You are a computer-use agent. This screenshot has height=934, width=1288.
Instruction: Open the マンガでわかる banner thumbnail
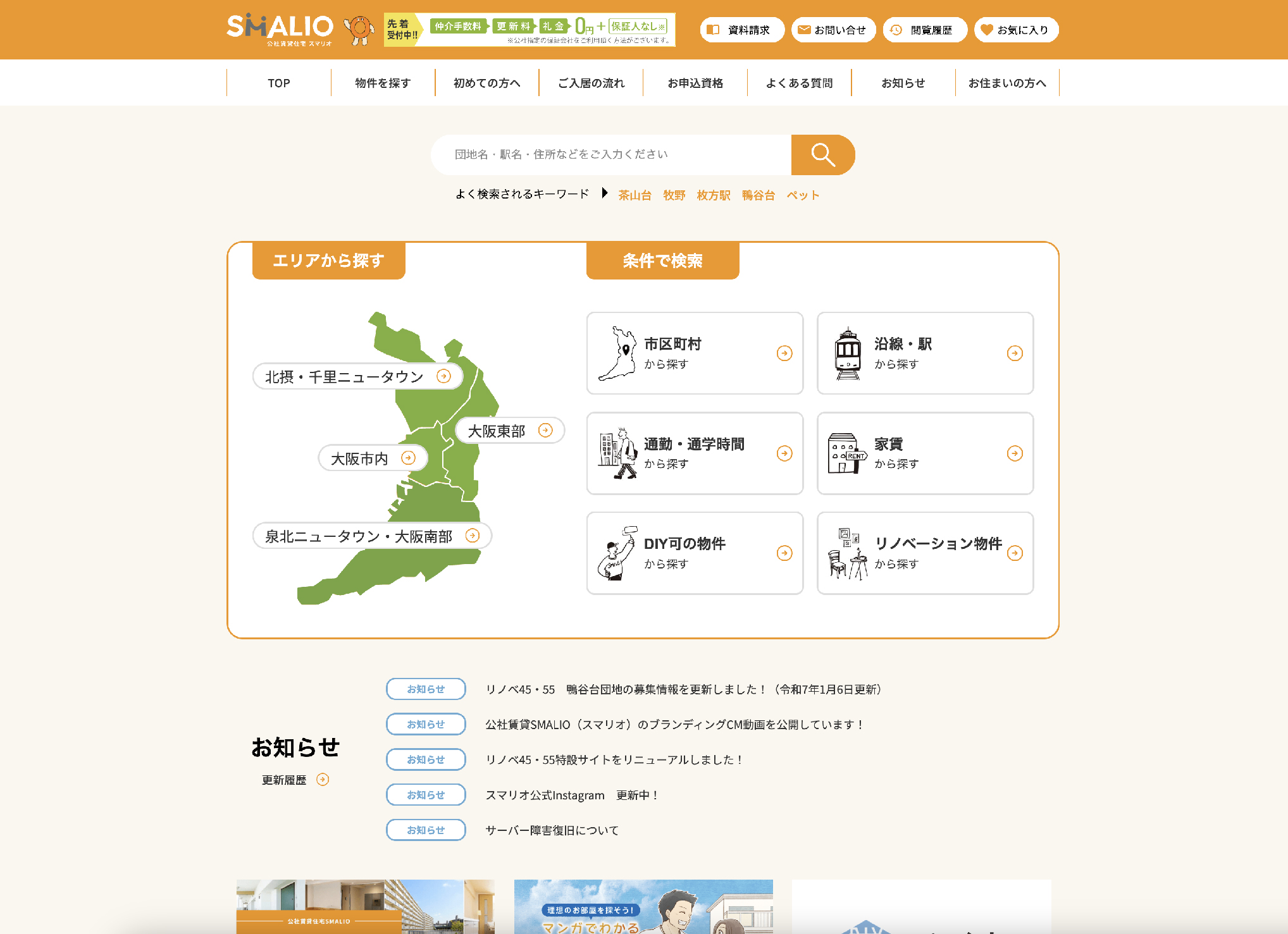coord(643,906)
